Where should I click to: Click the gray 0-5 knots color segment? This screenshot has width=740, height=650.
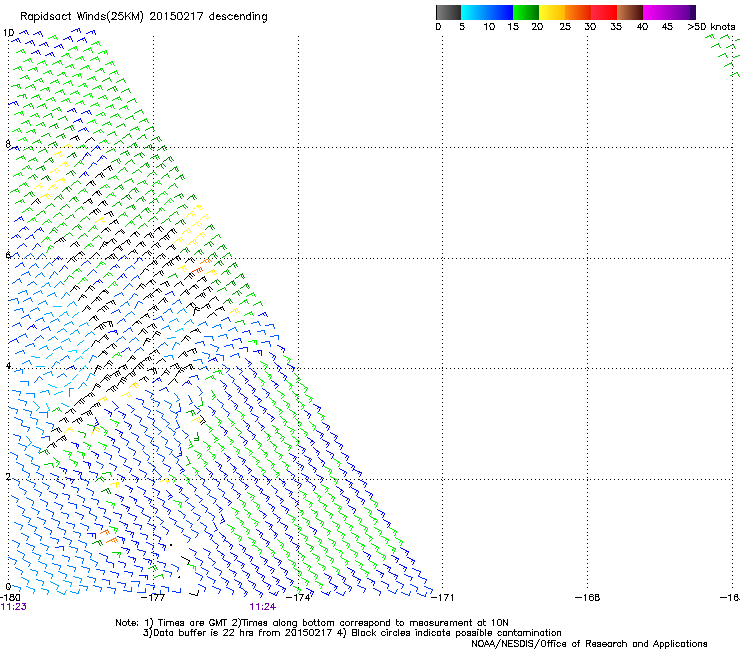click(x=448, y=12)
